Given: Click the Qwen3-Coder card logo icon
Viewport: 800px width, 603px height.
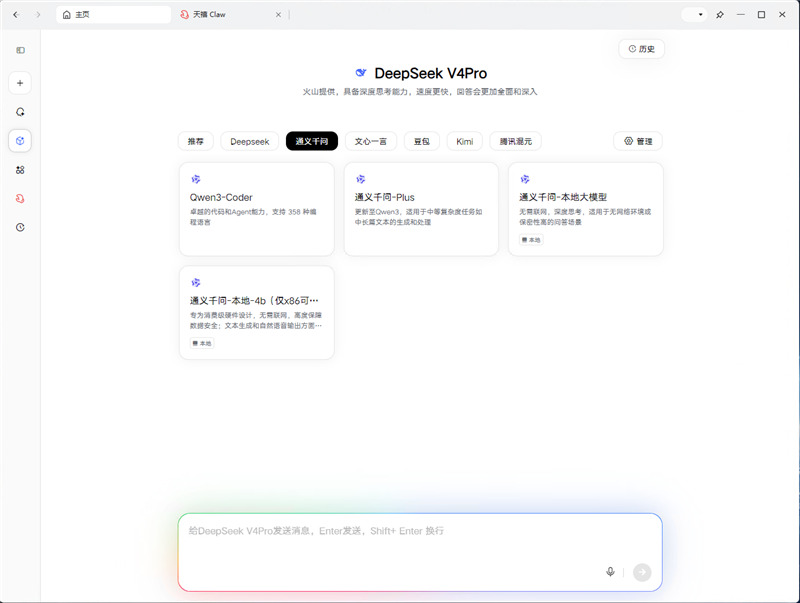Looking at the screenshot, I should 195,179.
